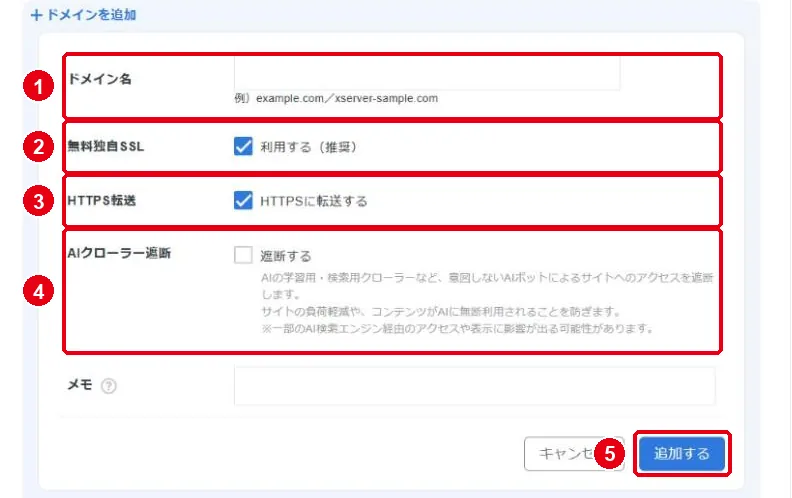The width and height of the screenshot is (792, 498).
Task: Toggle the 利用する（推奨） SSL checkbox
Action: (243, 146)
